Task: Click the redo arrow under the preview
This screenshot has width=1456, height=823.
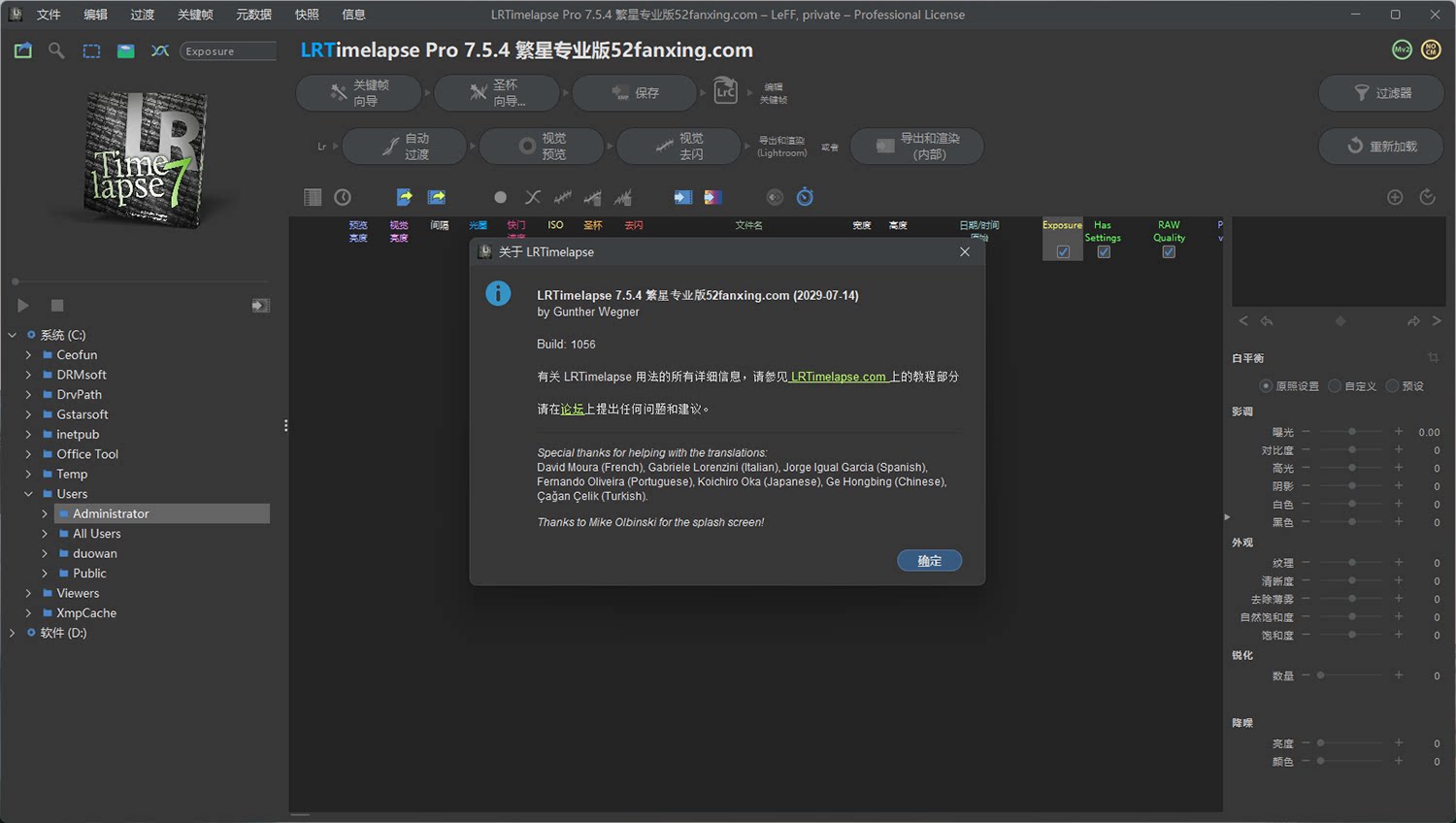Action: pyautogui.click(x=1413, y=321)
